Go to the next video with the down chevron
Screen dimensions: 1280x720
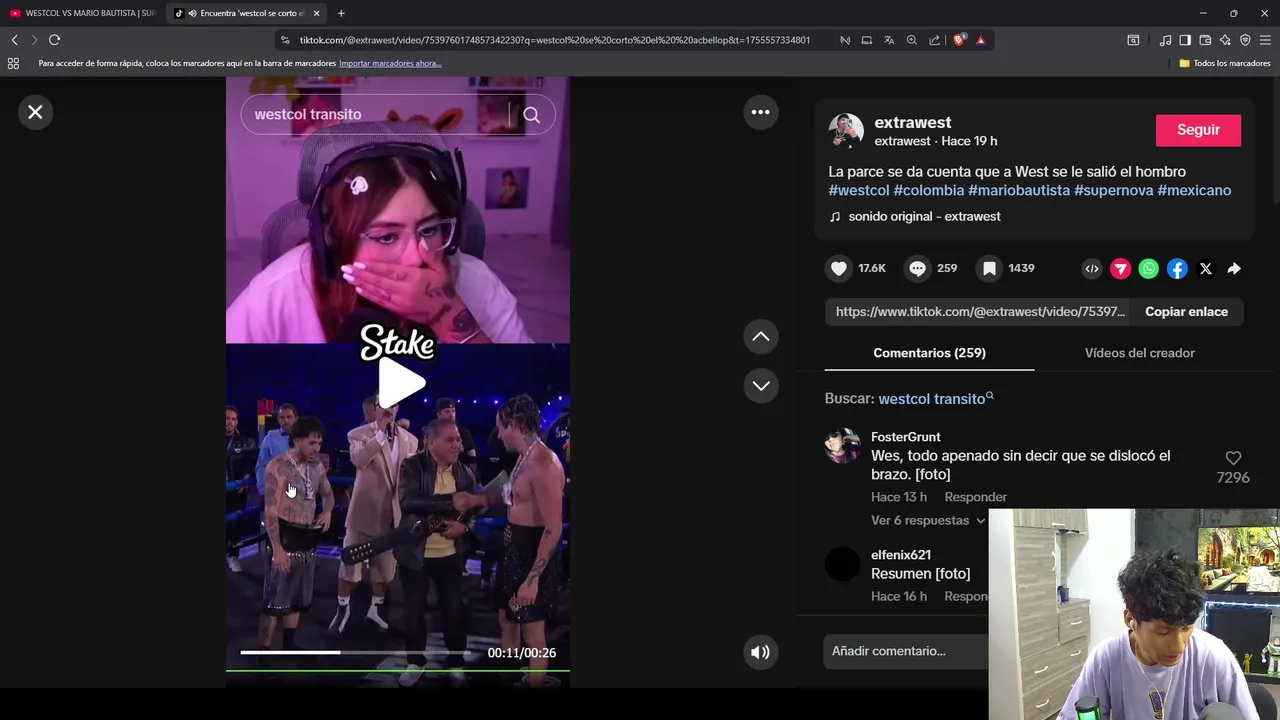pyautogui.click(x=760, y=385)
